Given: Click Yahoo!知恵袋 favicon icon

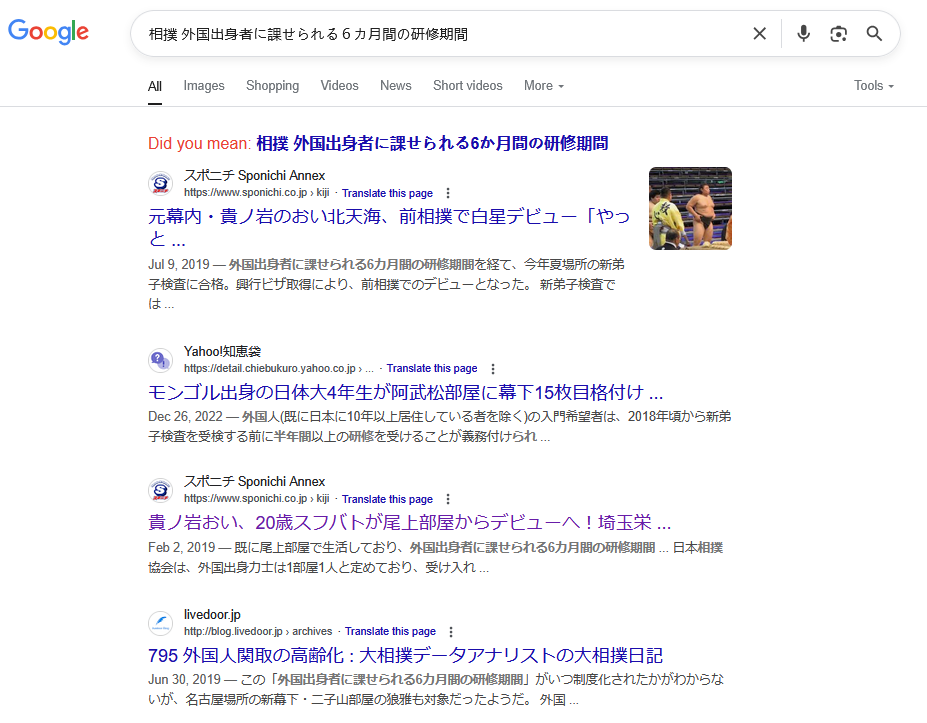Looking at the screenshot, I should click(x=160, y=359).
